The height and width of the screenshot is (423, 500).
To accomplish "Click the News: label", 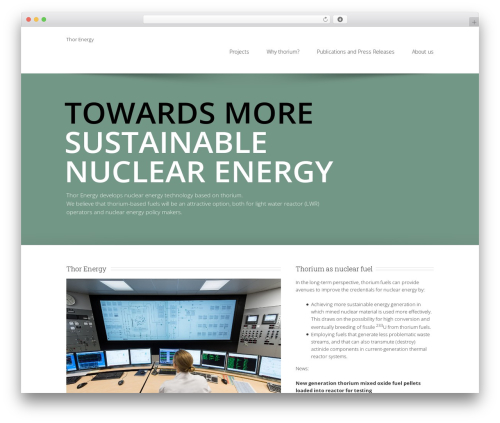I will (x=302, y=369).
